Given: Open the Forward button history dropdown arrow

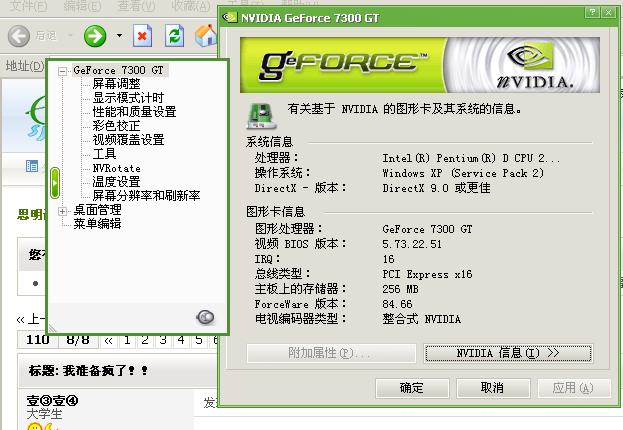Looking at the screenshot, I should click(119, 36).
